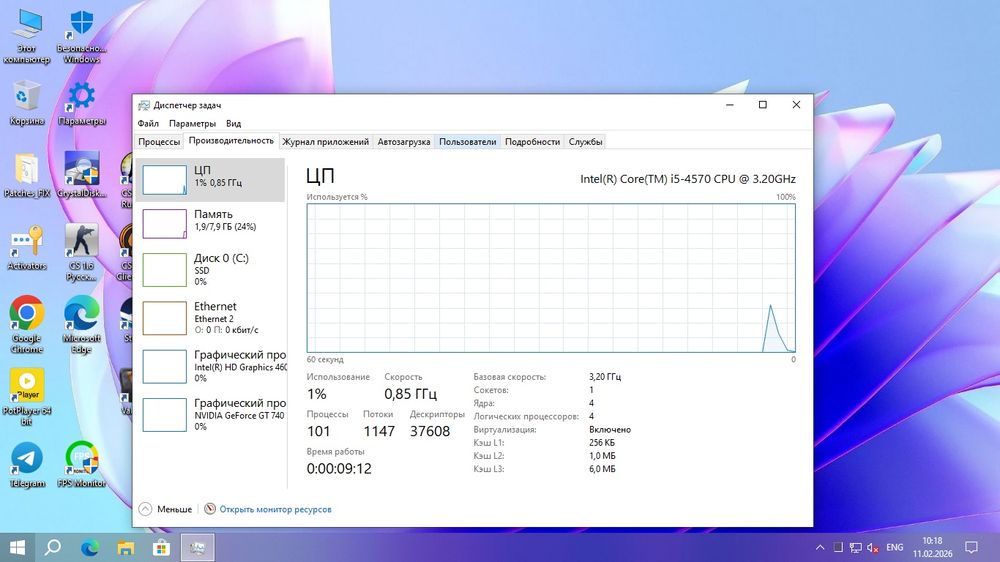Select the Корзина recycle bin icon

coord(27,102)
